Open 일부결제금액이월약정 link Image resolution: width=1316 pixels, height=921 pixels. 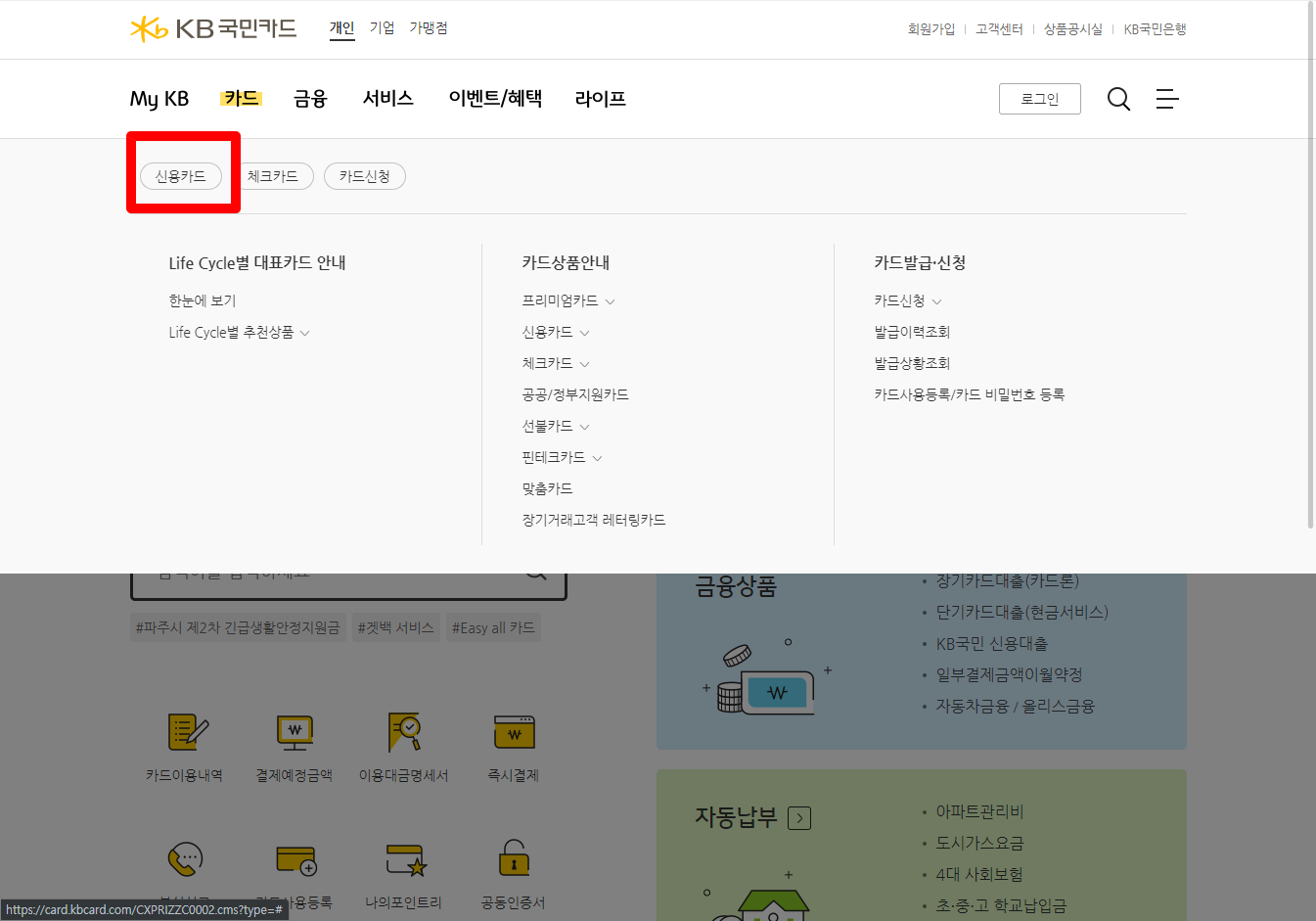(1009, 674)
